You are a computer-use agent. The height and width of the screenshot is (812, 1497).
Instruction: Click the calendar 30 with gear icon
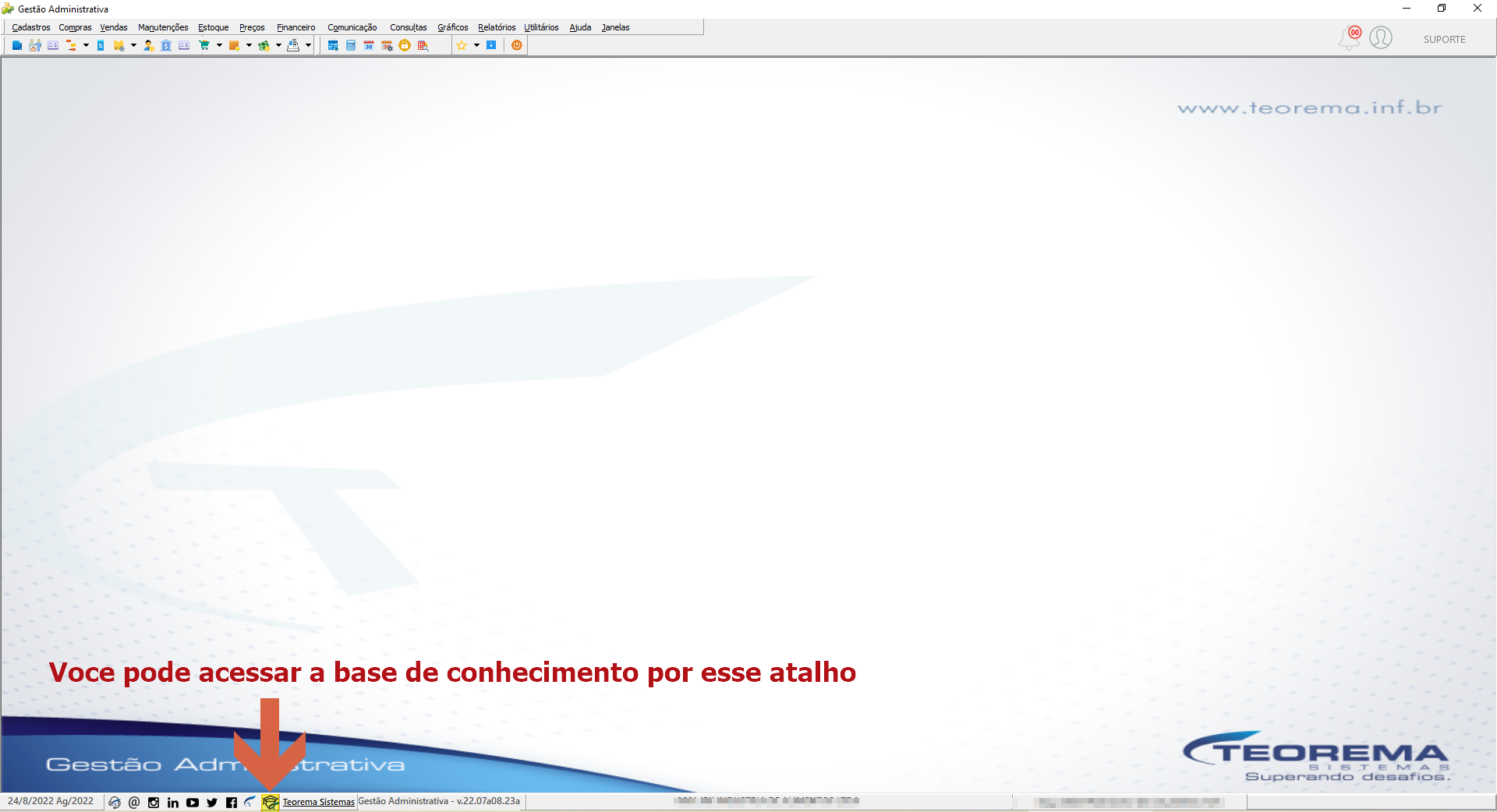pos(387,46)
